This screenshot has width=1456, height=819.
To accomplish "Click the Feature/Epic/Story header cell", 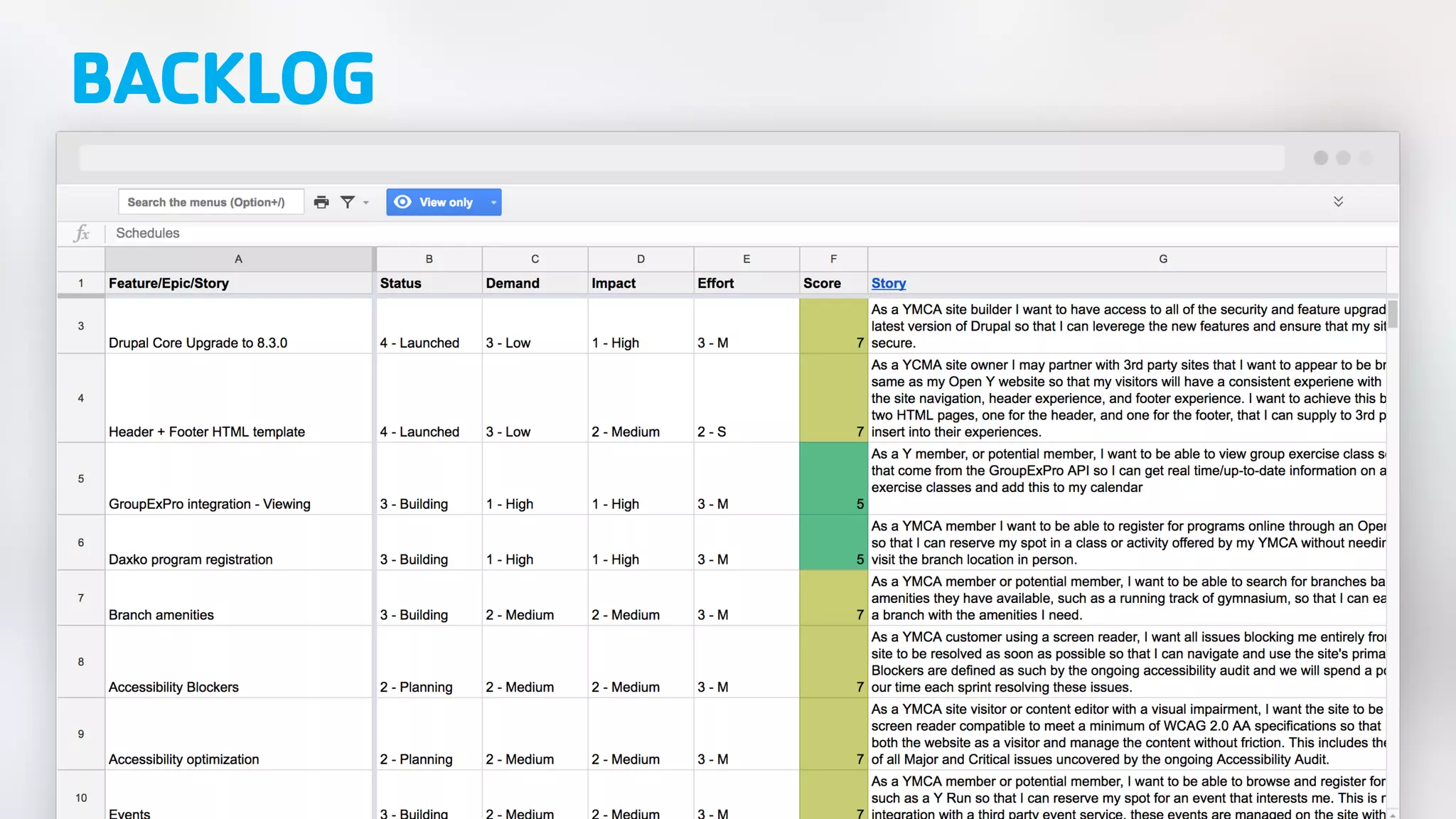I will [239, 283].
